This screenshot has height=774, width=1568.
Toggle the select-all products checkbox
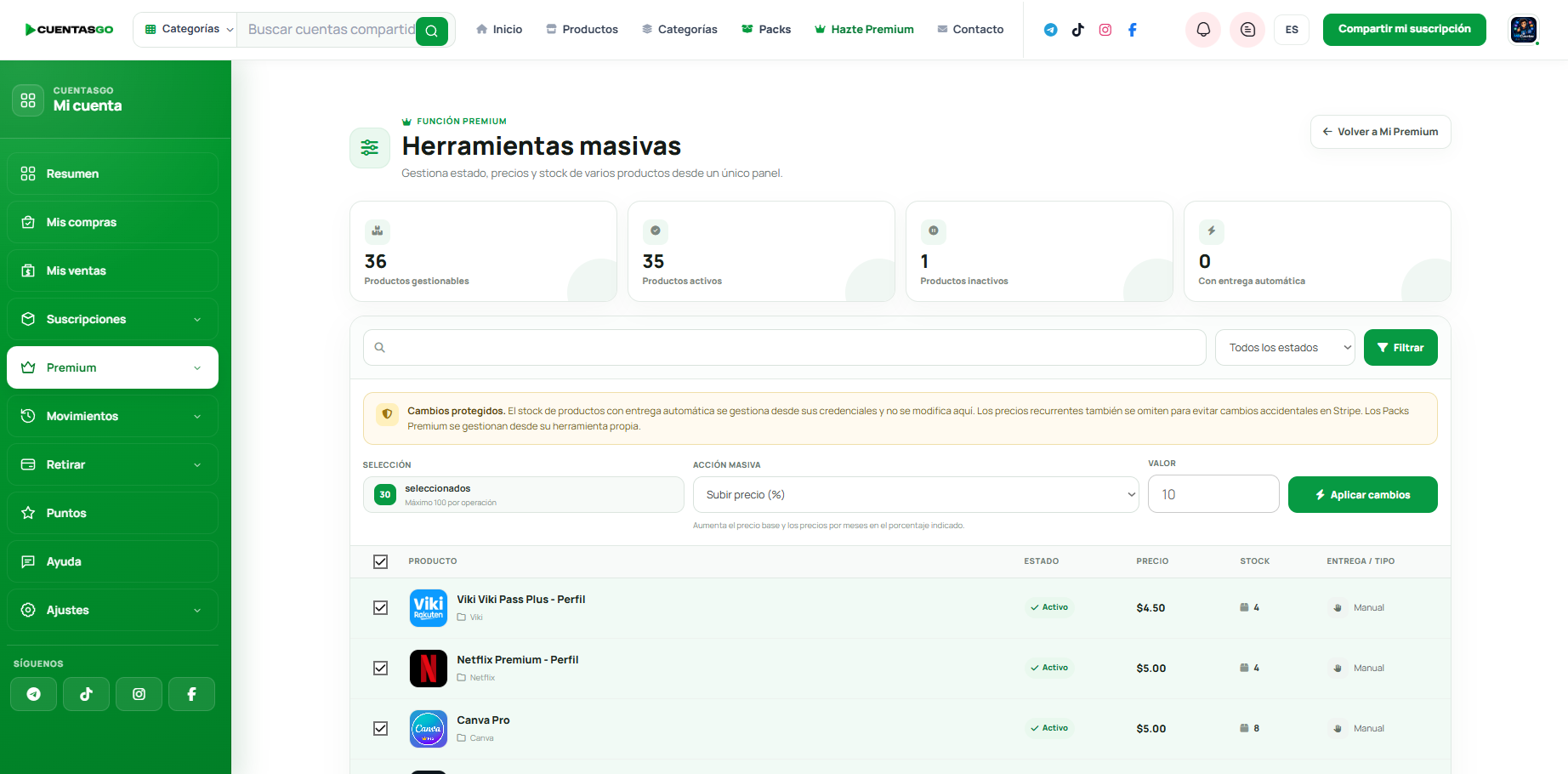tap(380, 561)
